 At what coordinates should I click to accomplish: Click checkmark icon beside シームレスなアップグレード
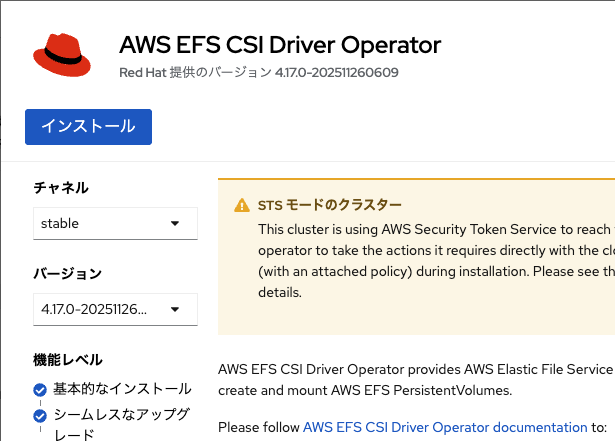point(40,416)
